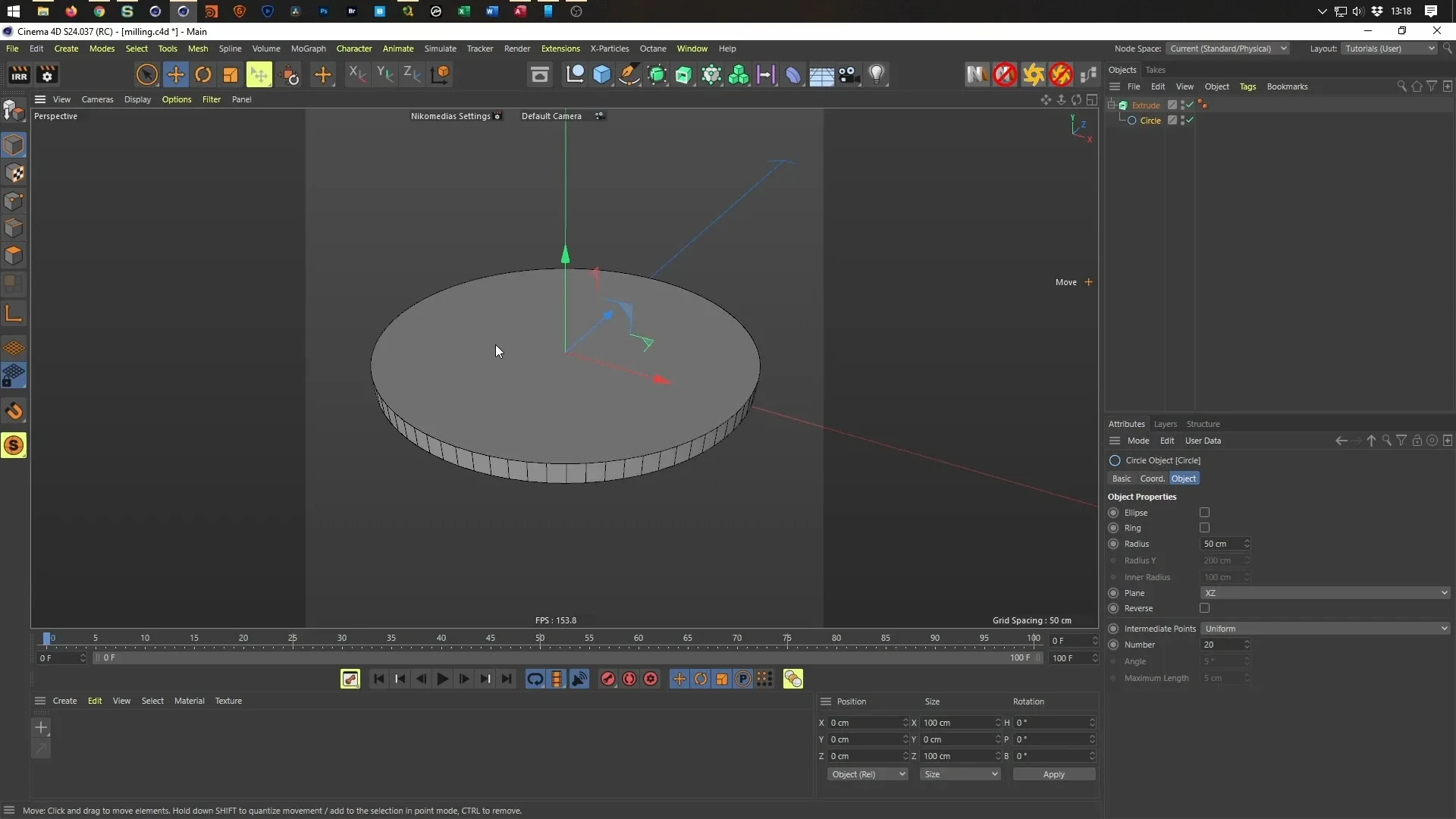Click the Apply button for coordinates

click(x=1054, y=774)
